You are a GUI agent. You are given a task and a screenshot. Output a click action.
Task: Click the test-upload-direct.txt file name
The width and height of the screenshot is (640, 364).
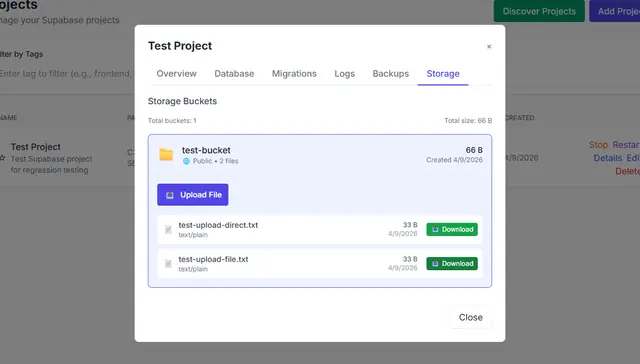point(218,225)
